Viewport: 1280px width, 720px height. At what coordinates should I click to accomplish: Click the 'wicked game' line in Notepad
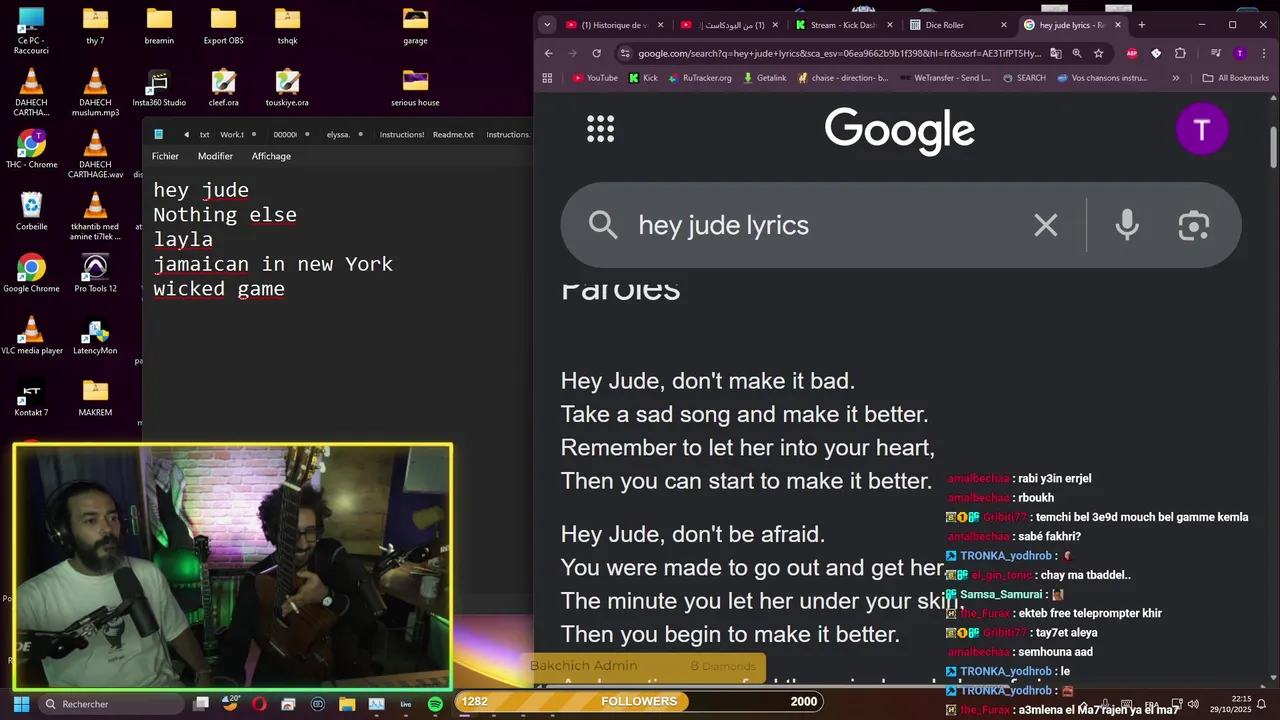pyautogui.click(x=219, y=289)
